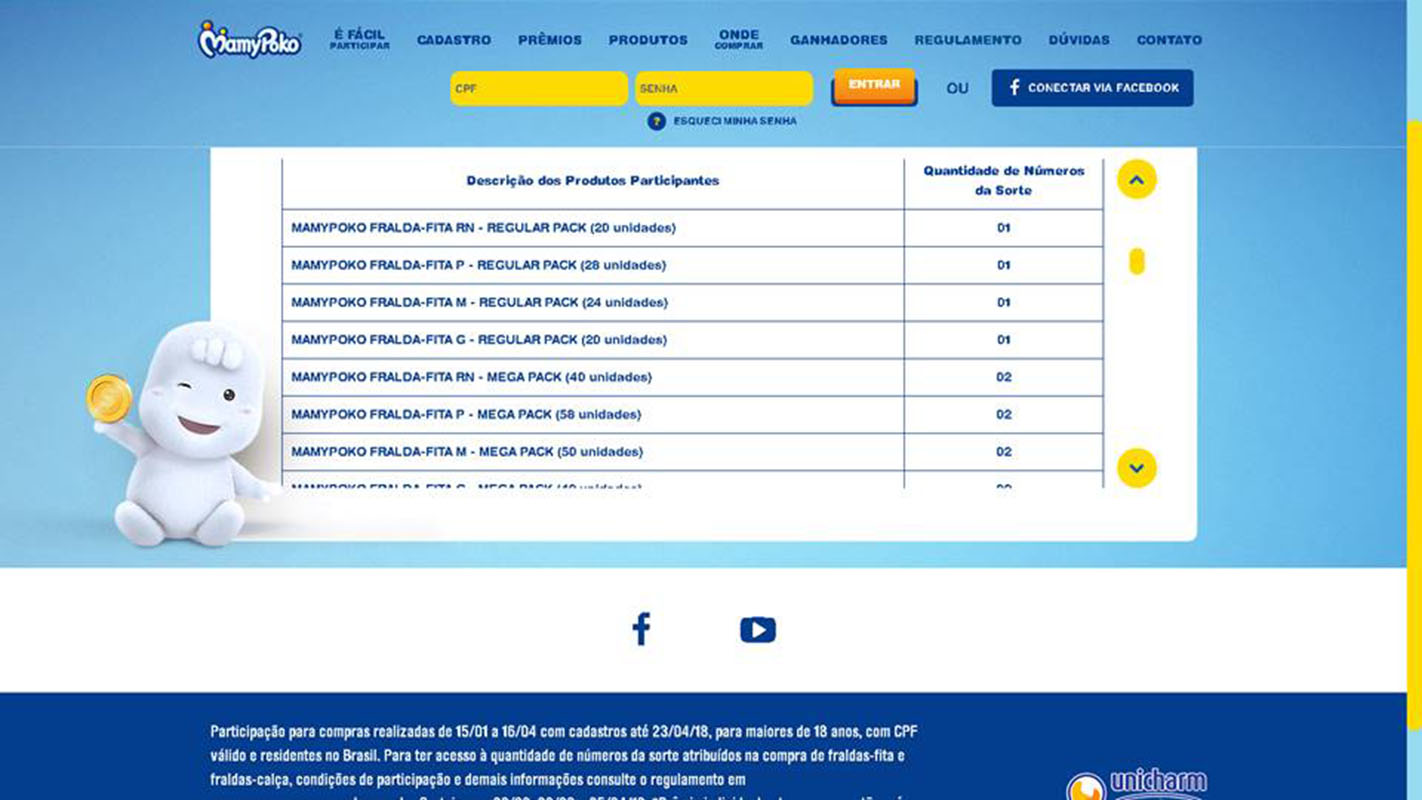Open Onde Comprar menu item
The image size is (1422, 800).
pos(739,40)
